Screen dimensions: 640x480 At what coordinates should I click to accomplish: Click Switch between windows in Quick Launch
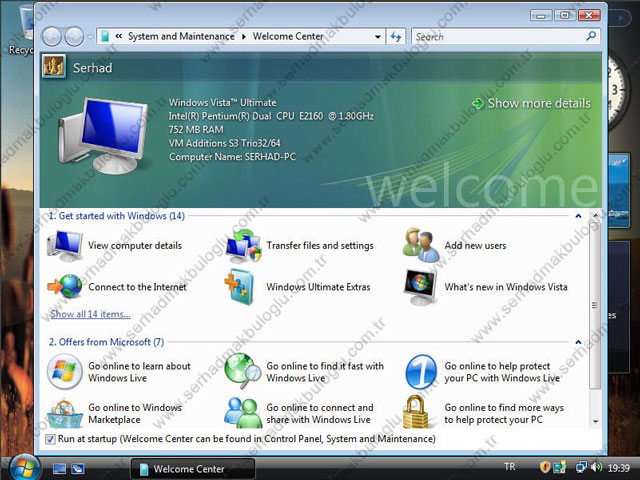point(78,469)
